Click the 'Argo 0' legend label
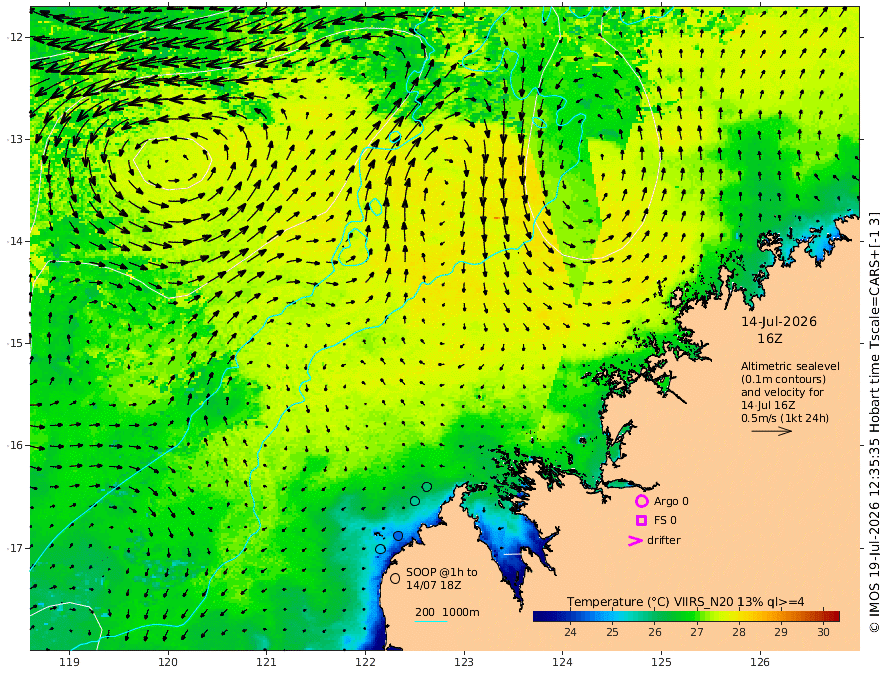The width and height of the screenshot is (880, 680). pos(671,501)
